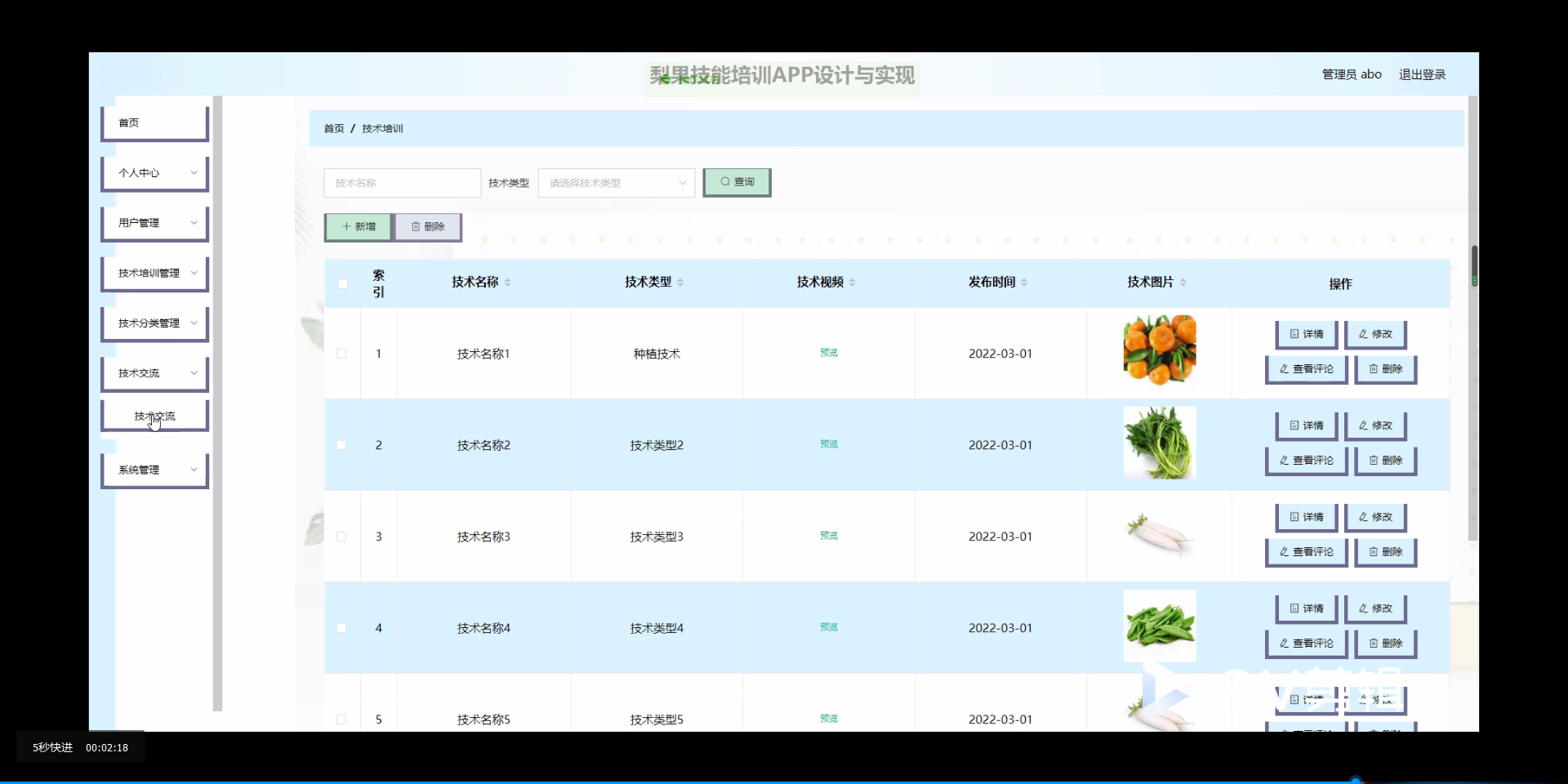Viewport: 1568px width, 784px height.
Task: Click the sort icon beside 技术名称 header
Action: click(x=507, y=283)
